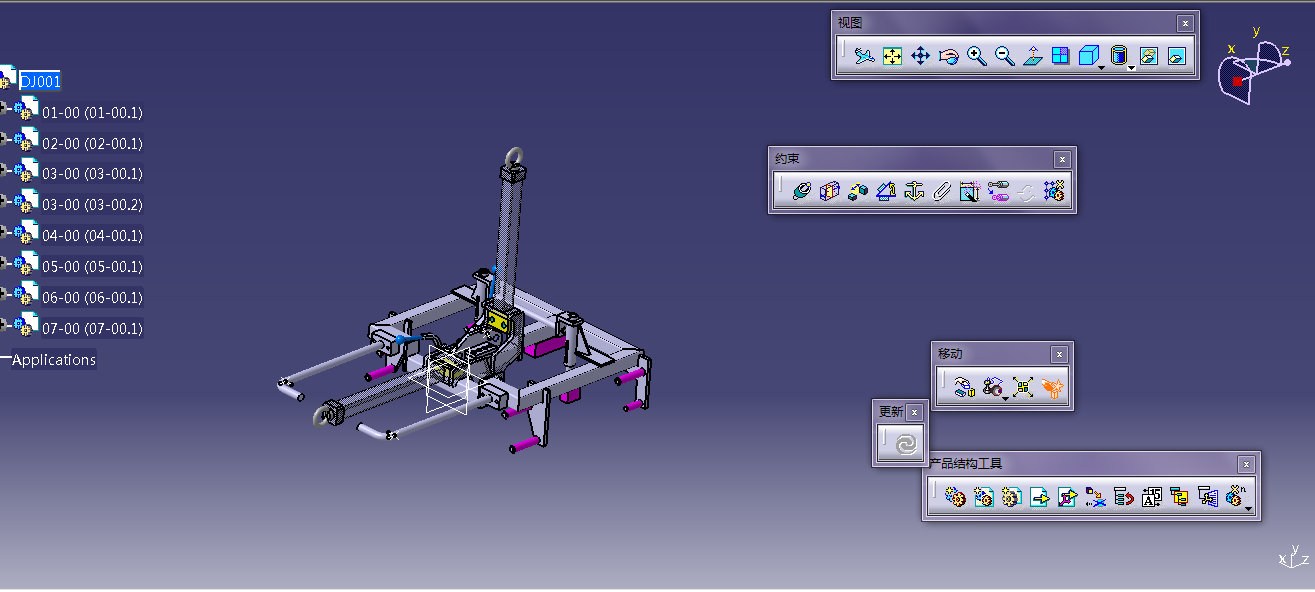This screenshot has width=1315, height=592.
Task: Select the Normal View tool
Action: pyautogui.click(x=1033, y=56)
